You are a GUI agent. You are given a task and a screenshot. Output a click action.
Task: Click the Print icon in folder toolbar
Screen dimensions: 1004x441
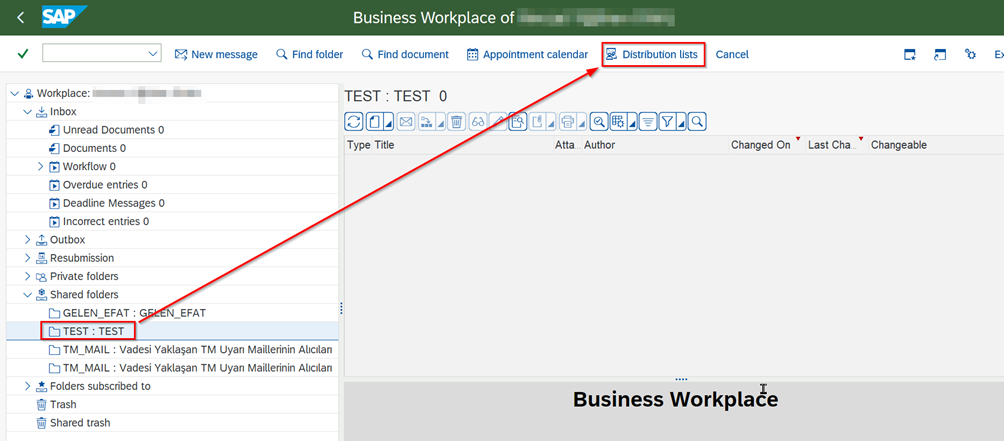click(x=567, y=122)
